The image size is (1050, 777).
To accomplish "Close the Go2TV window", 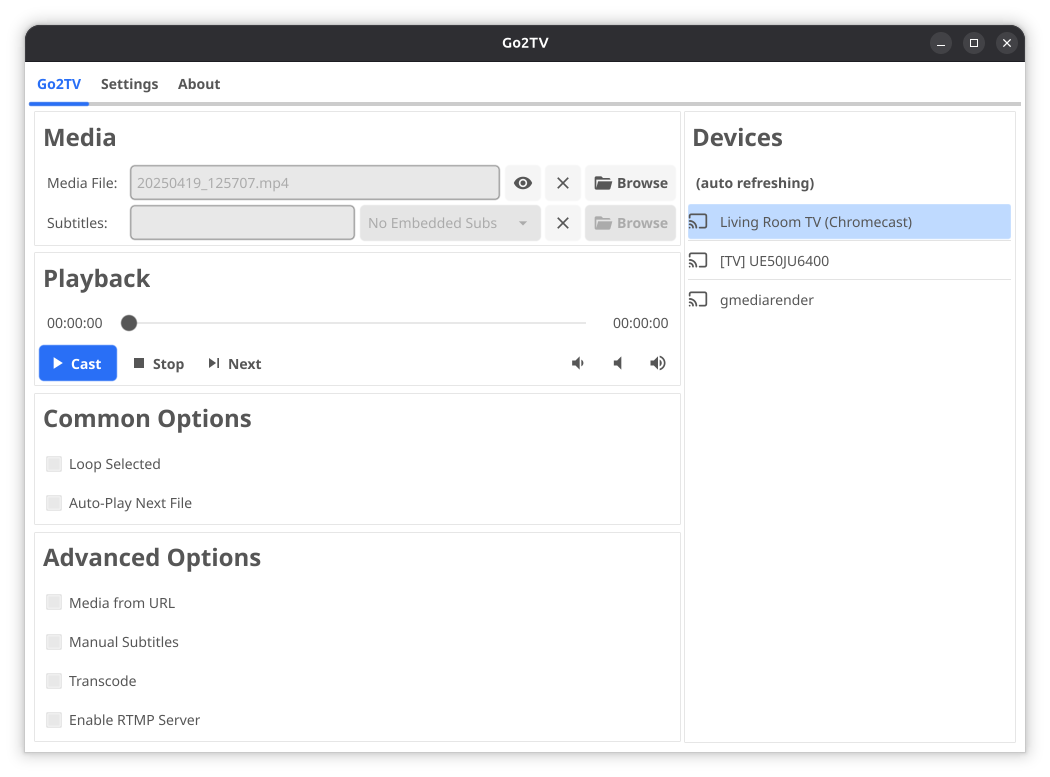I will [x=1006, y=43].
